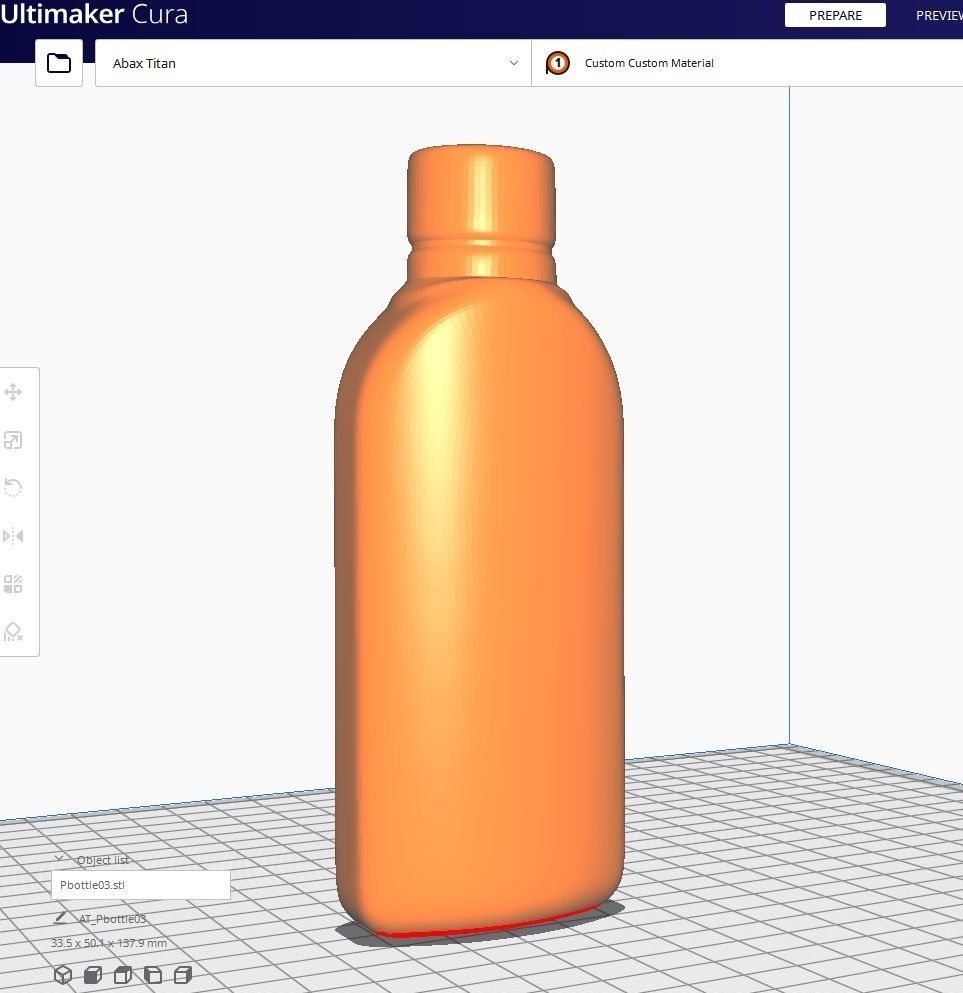
Task: Select the Move tool
Action: (x=13, y=392)
